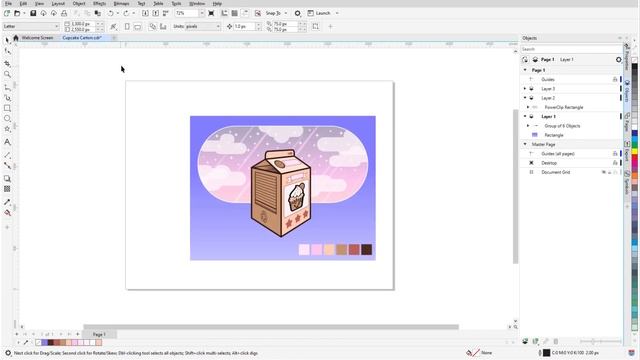Toggle visibility of Layer 3
640x360 pixels.
(531, 89)
